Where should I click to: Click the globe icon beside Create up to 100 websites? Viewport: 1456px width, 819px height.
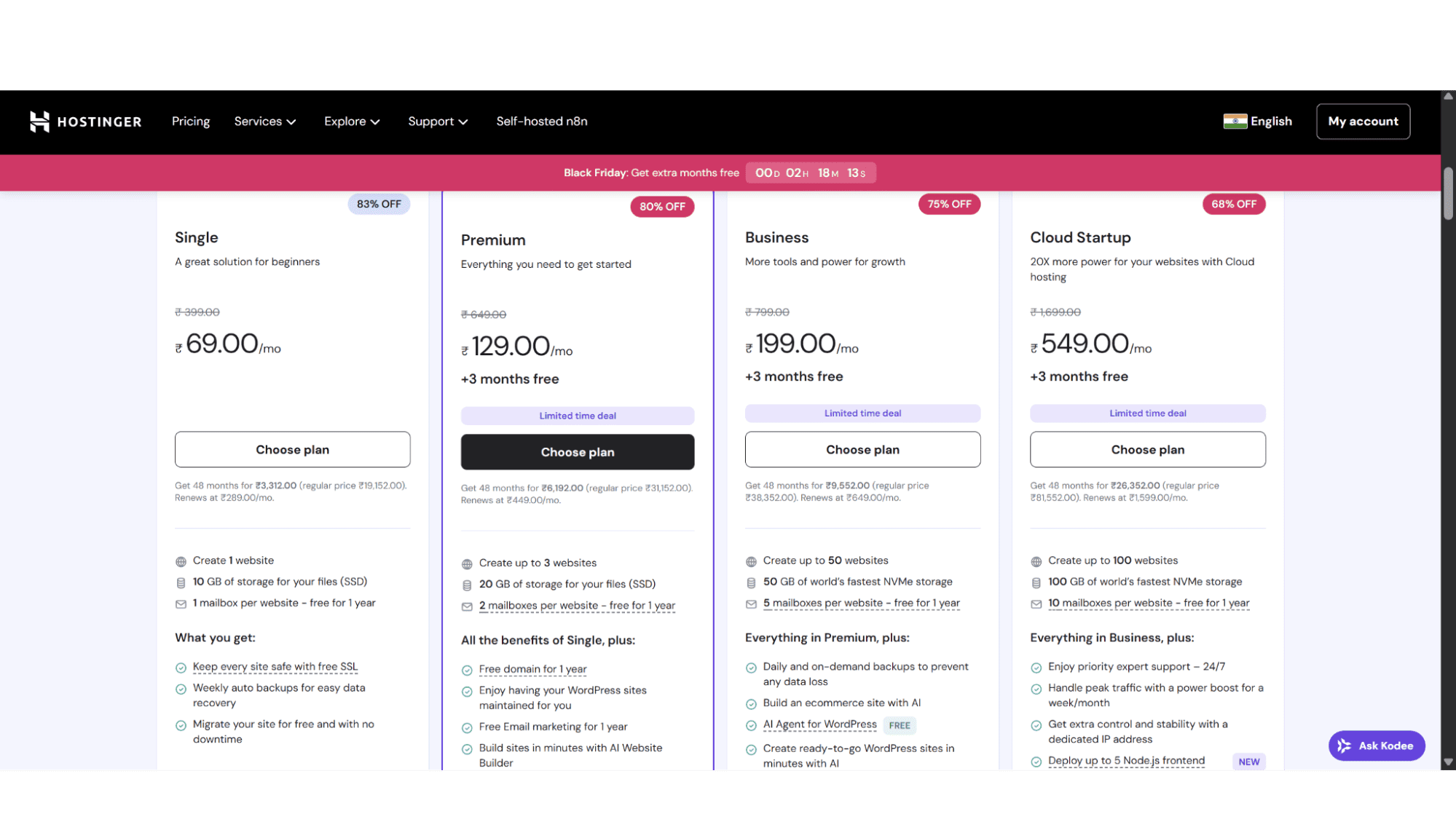[1036, 561]
